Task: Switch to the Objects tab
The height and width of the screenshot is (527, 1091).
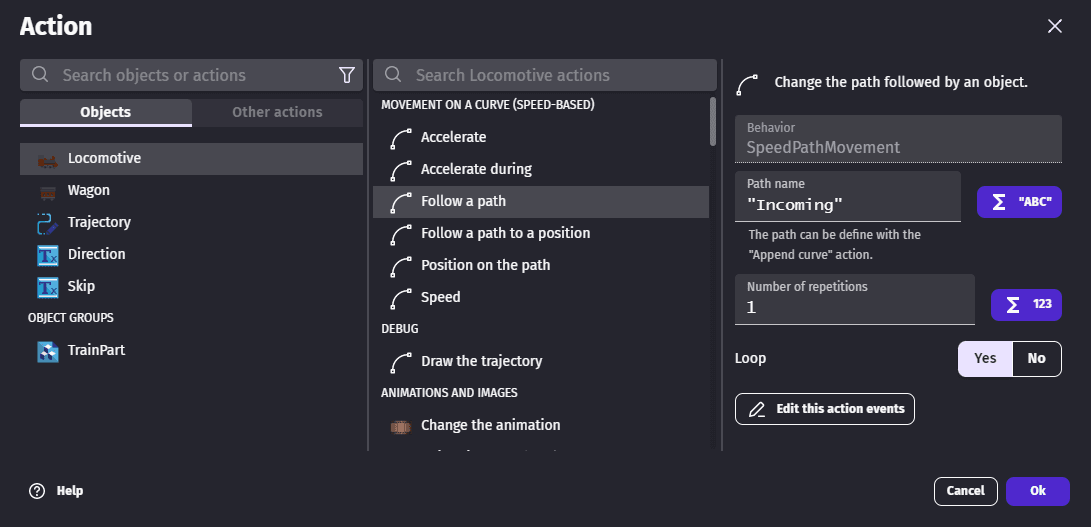Action: pyautogui.click(x=106, y=112)
